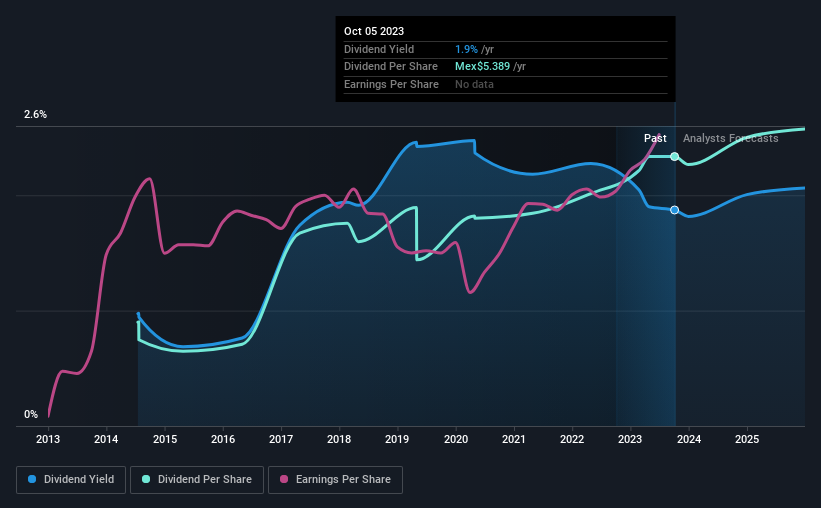Click the 'No data' earnings value
821x508 pixels.
pos(474,84)
